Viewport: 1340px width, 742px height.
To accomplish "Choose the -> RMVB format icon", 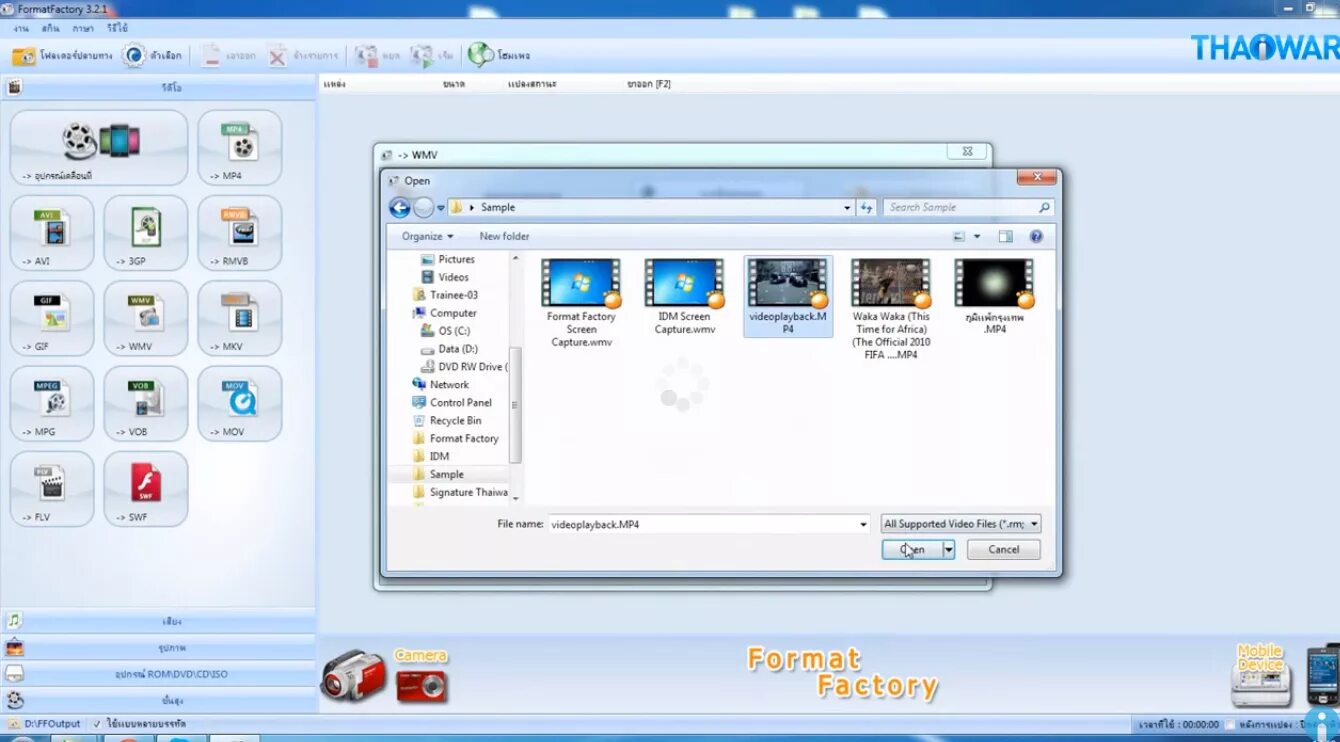I will 240,233.
